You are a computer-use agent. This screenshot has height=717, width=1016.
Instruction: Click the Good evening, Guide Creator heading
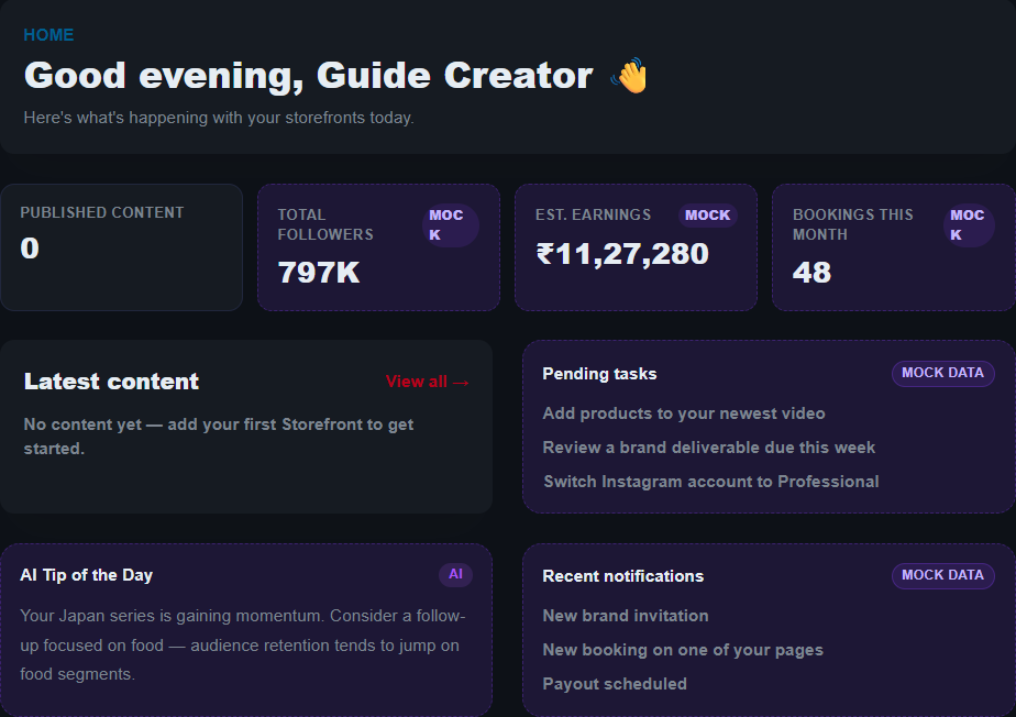(x=308, y=76)
